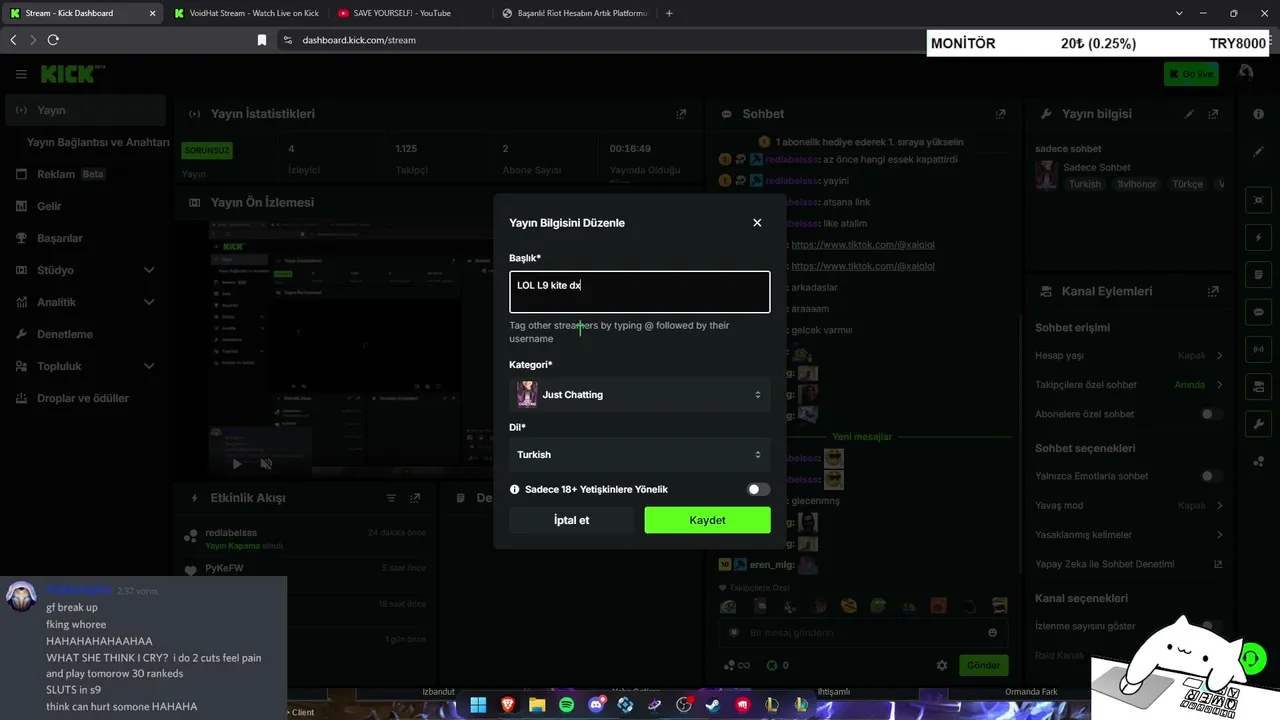
Task: Go back in the browser
Action: (x=13, y=40)
